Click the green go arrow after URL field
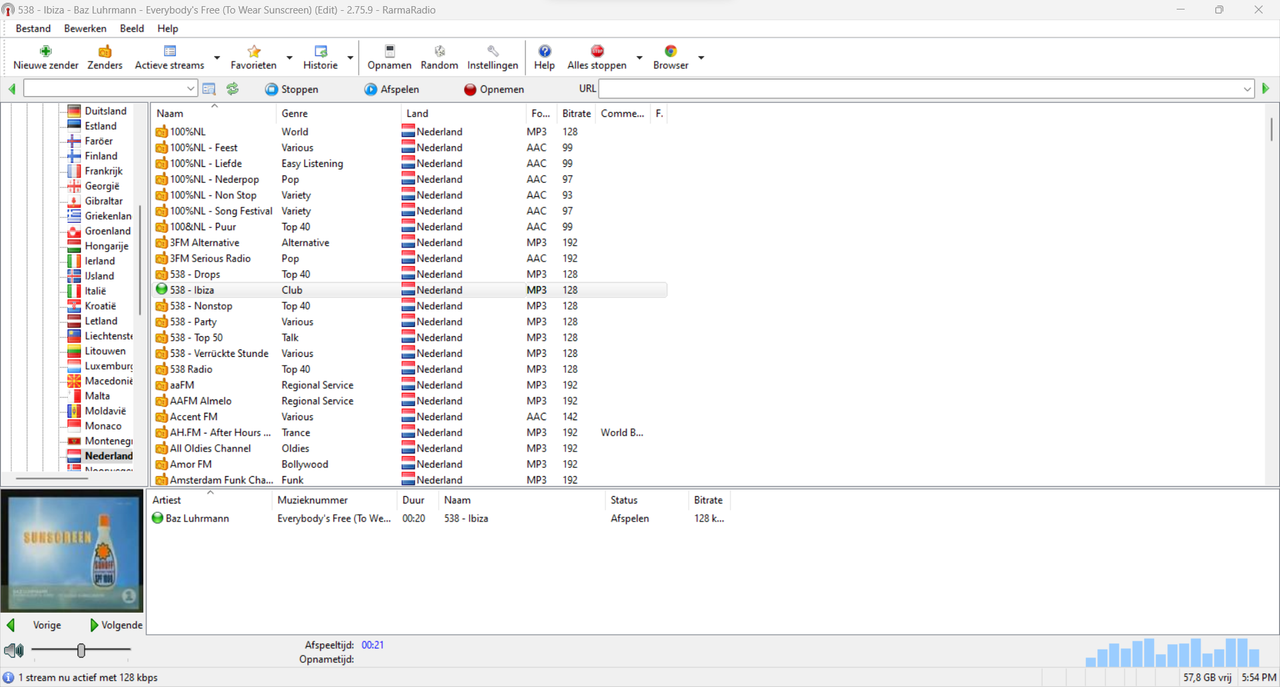 1265,89
